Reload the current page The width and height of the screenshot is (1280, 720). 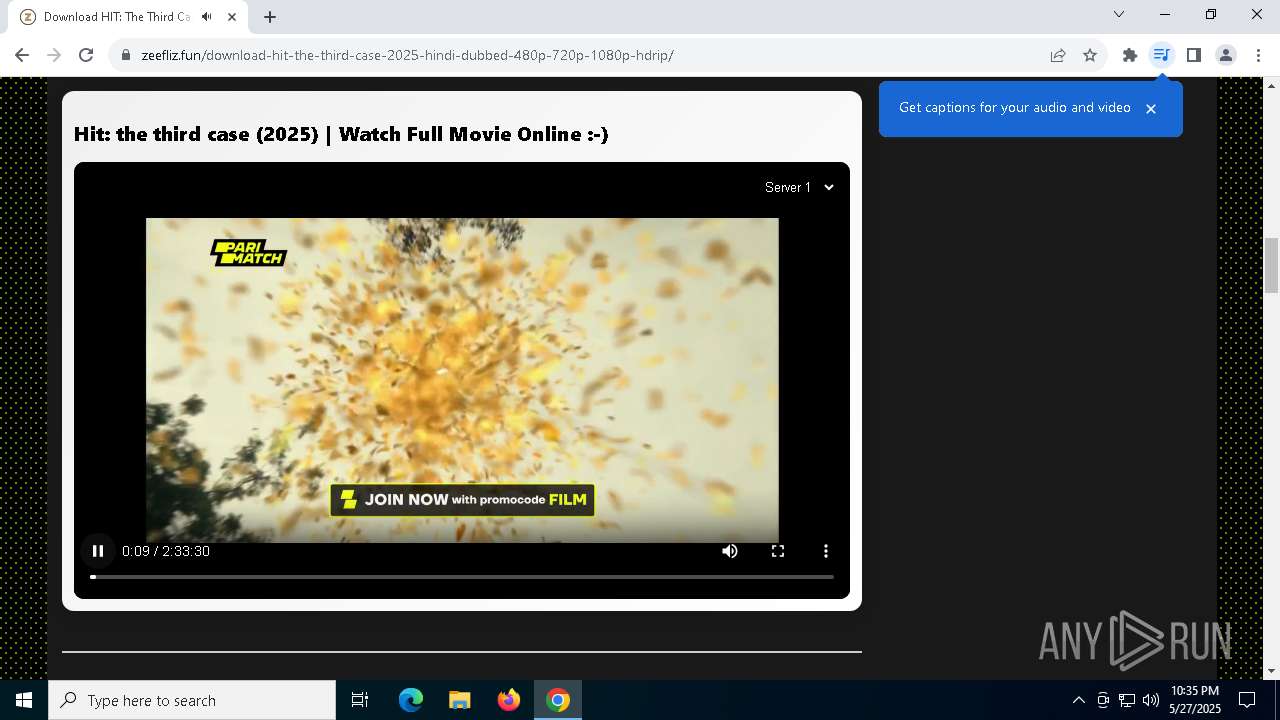(86, 55)
